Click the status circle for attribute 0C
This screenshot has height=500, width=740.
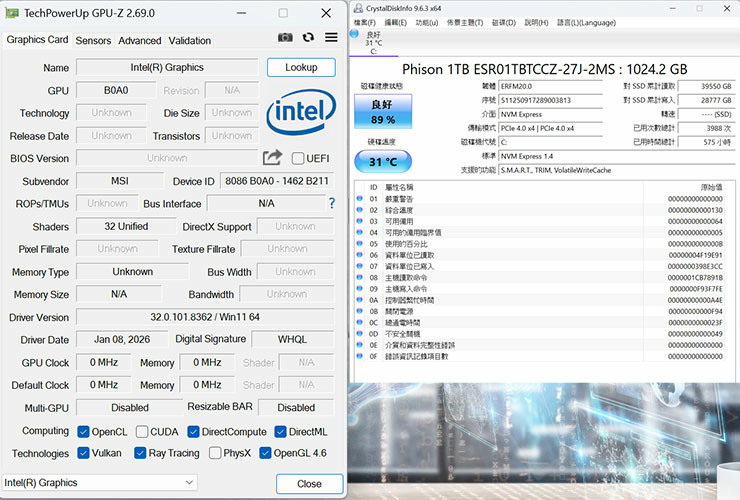tap(360, 322)
